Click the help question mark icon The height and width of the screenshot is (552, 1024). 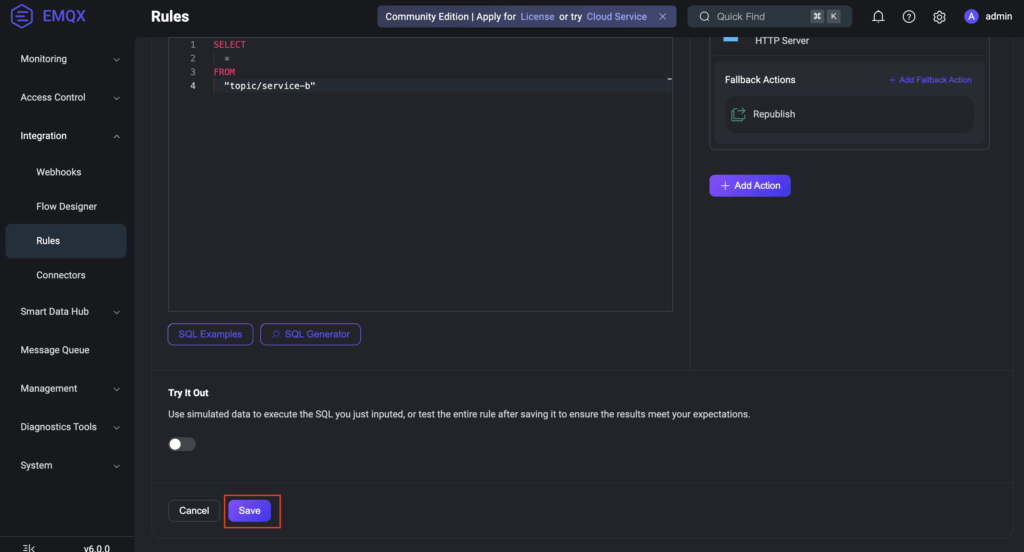[909, 17]
